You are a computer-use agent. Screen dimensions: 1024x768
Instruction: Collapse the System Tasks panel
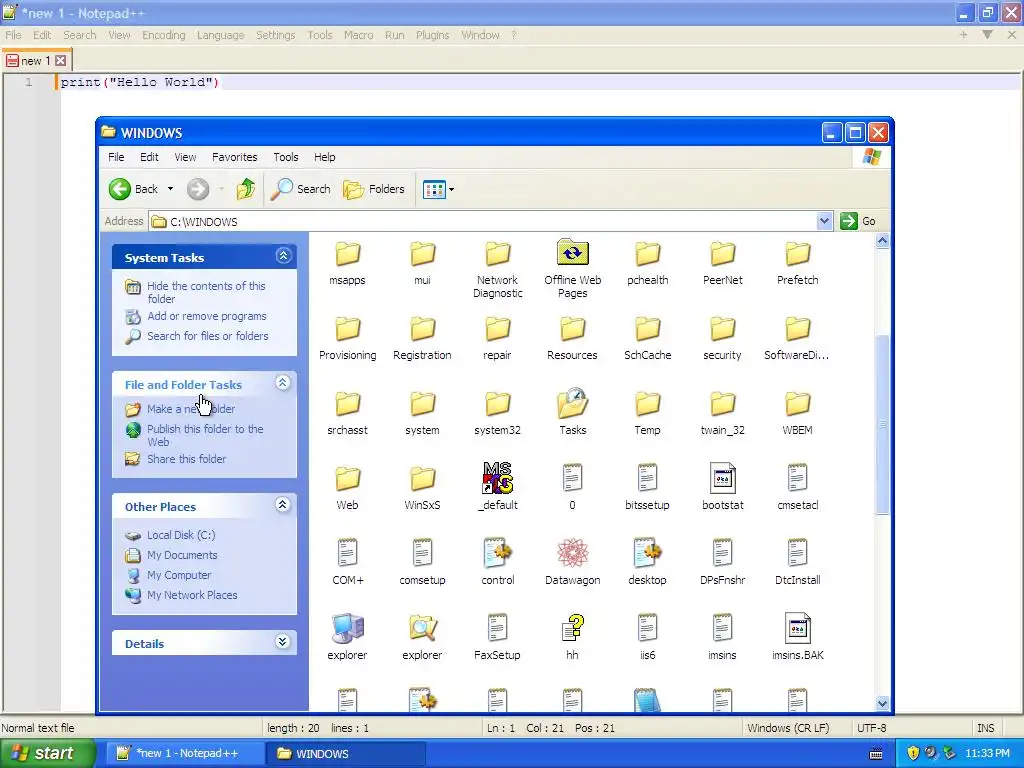tap(283, 256)
